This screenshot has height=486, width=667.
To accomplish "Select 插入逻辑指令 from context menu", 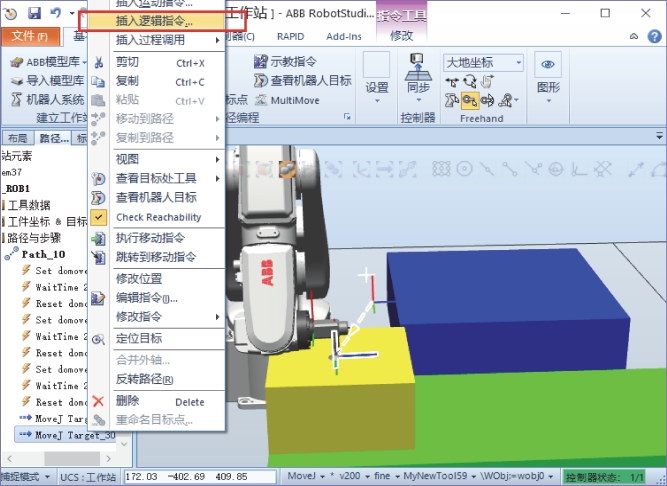I will (154, 21).
